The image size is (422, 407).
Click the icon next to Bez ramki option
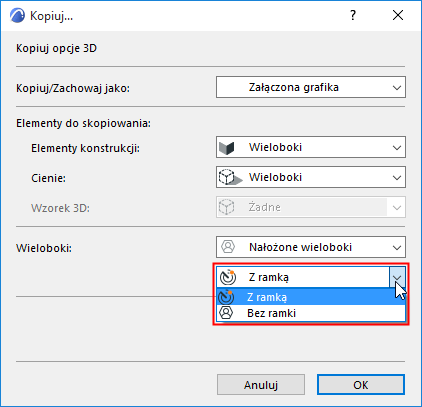pos(226,313)
